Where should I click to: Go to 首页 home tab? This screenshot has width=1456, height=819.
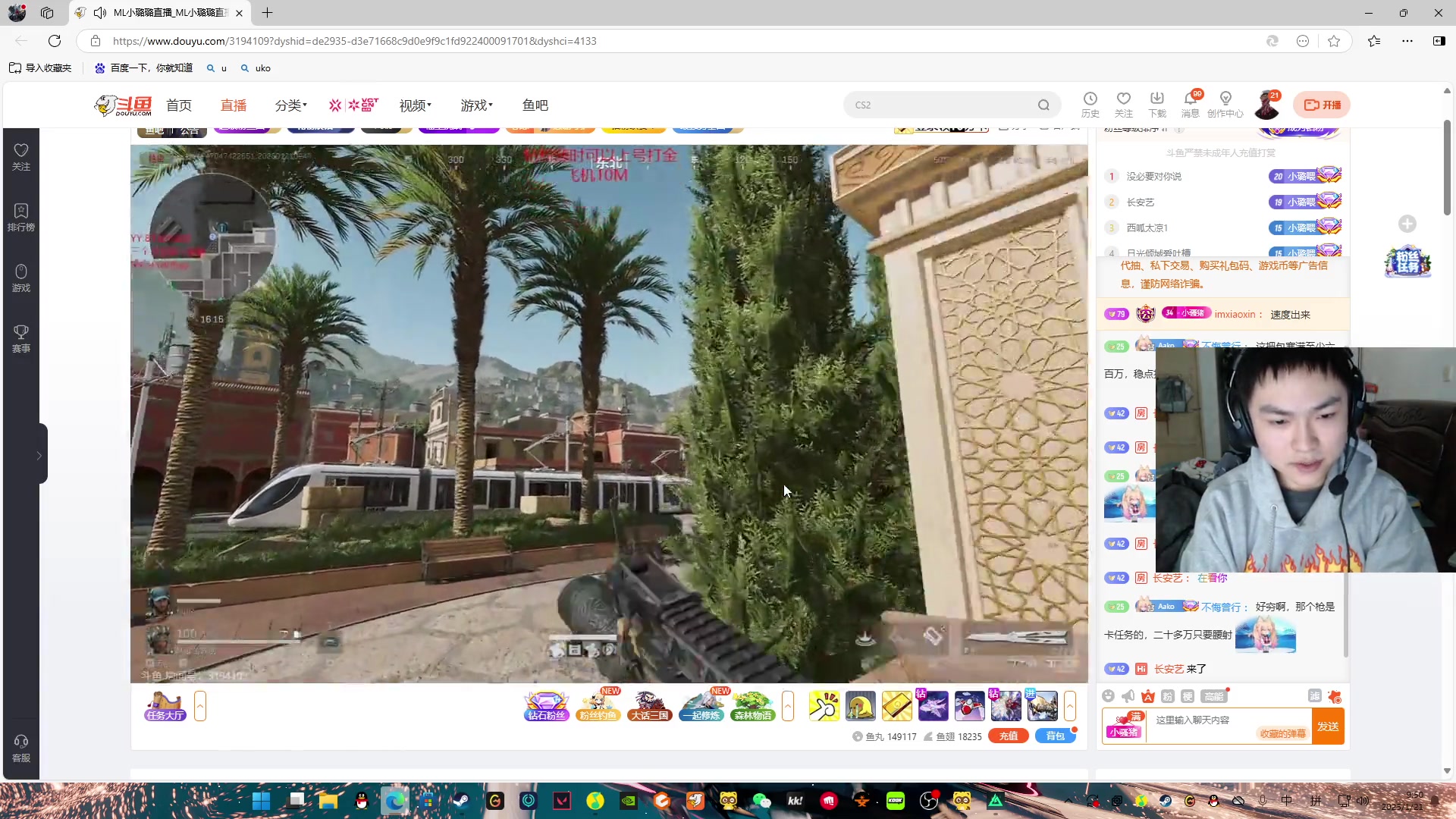point(179,105)
